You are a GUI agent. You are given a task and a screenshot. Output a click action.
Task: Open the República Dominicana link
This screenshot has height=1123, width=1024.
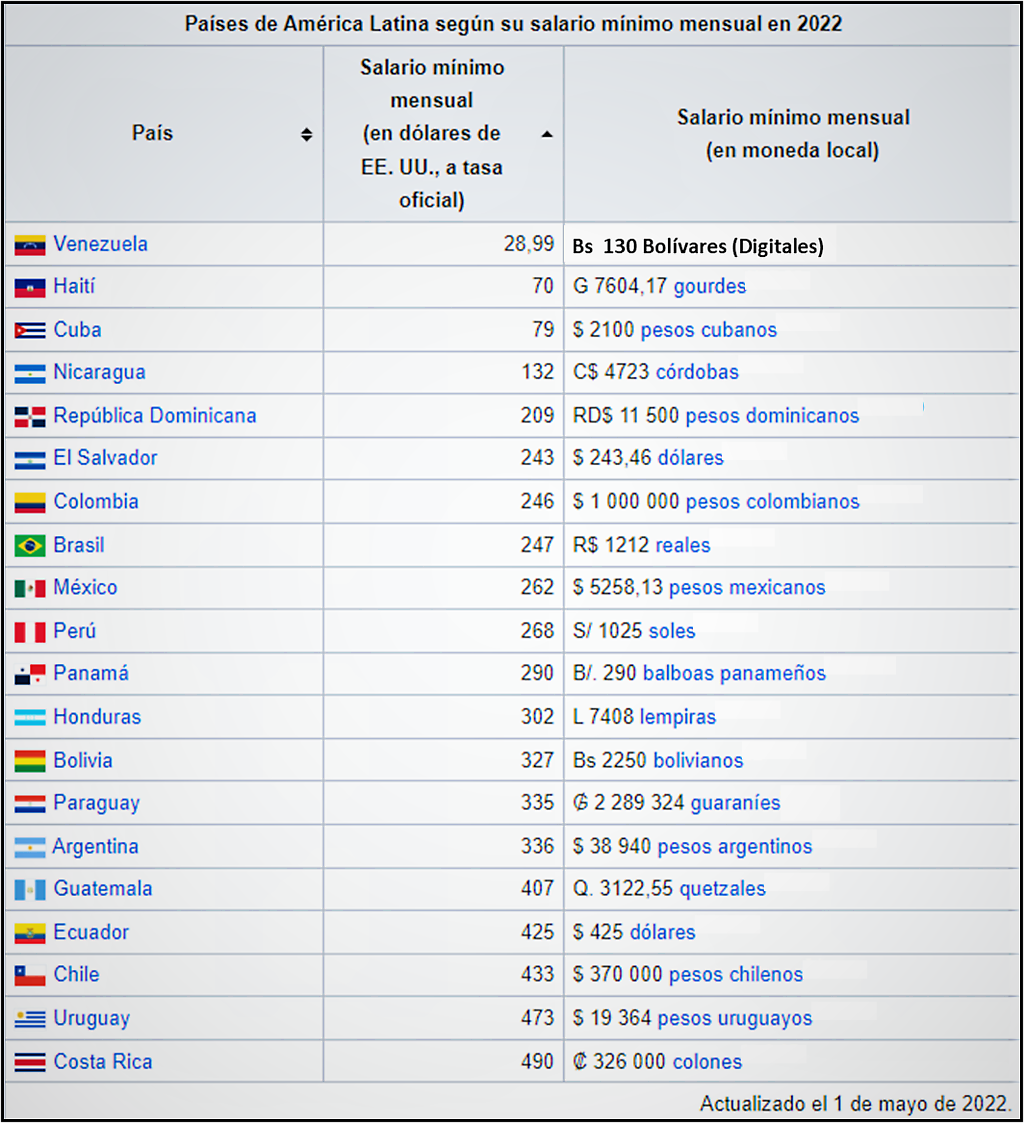tap(155, 416)
